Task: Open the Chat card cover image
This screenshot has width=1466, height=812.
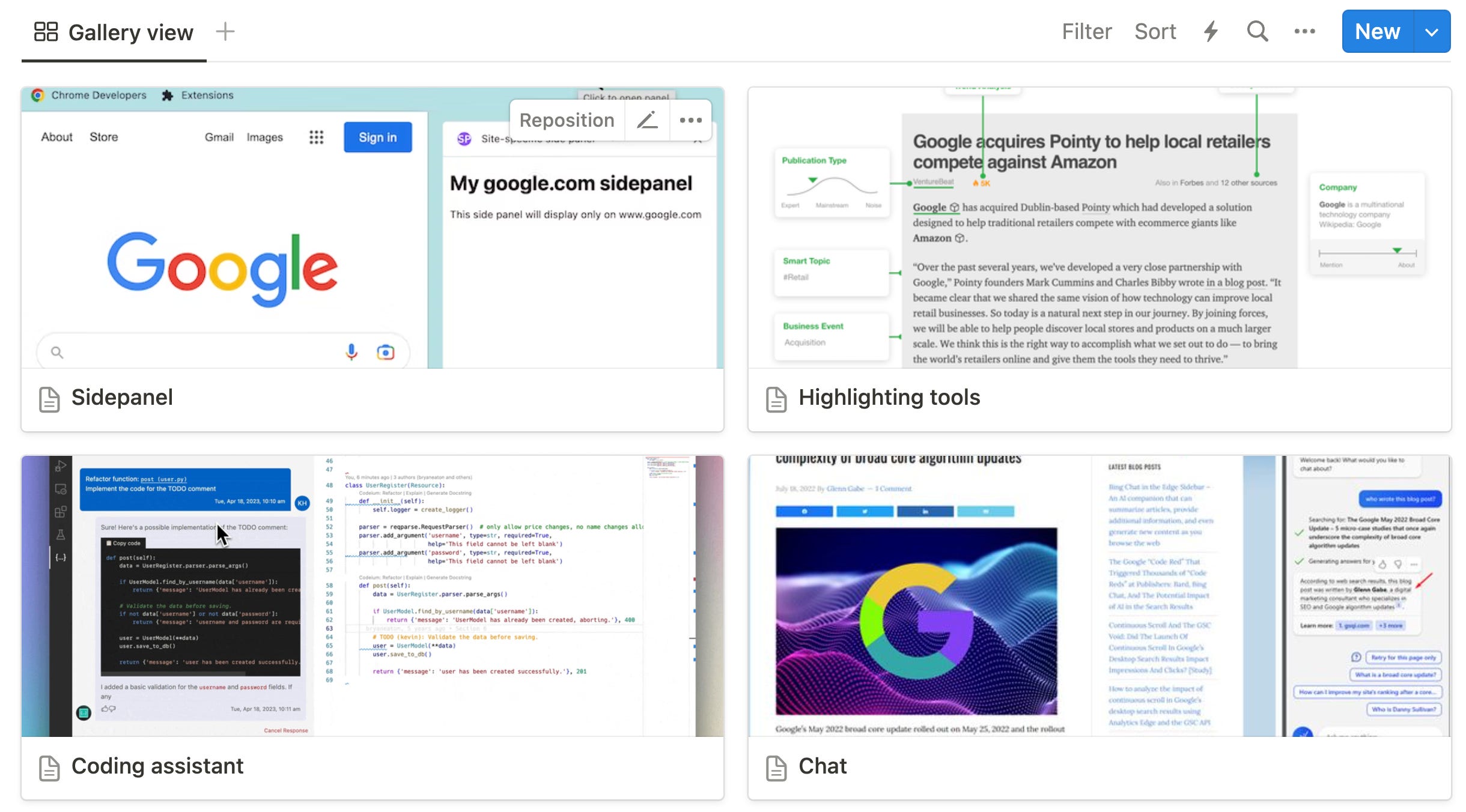Action: click(1099, 596)
